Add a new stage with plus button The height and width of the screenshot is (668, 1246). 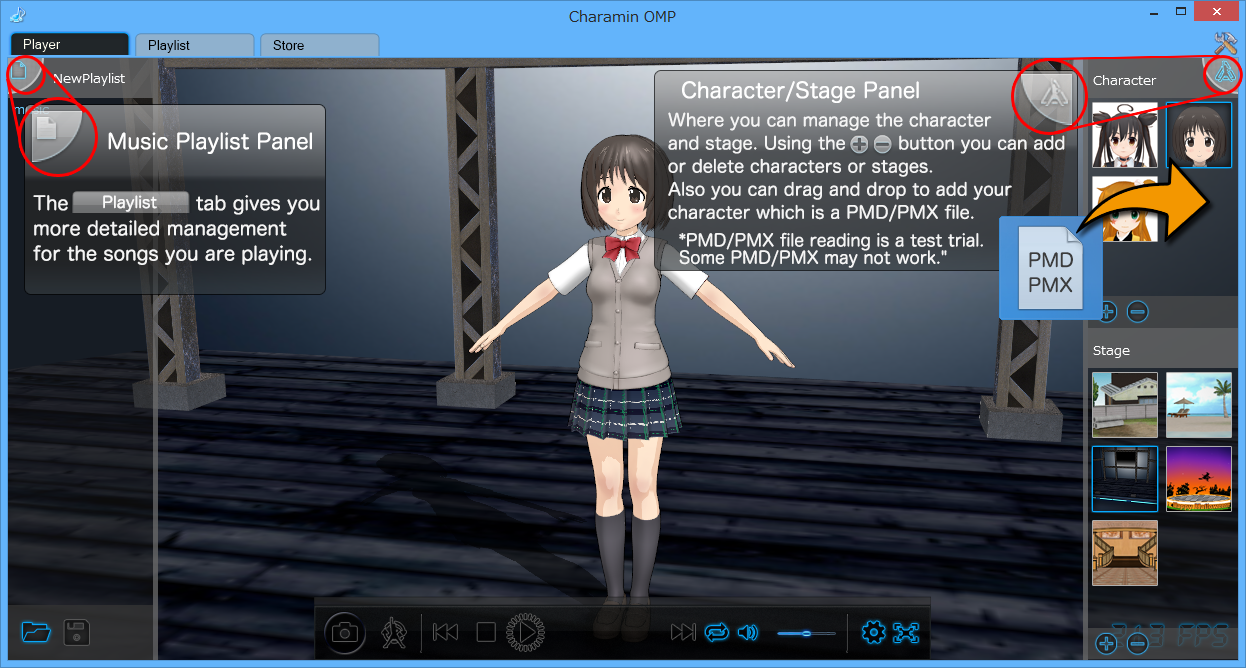point(1106,643)
